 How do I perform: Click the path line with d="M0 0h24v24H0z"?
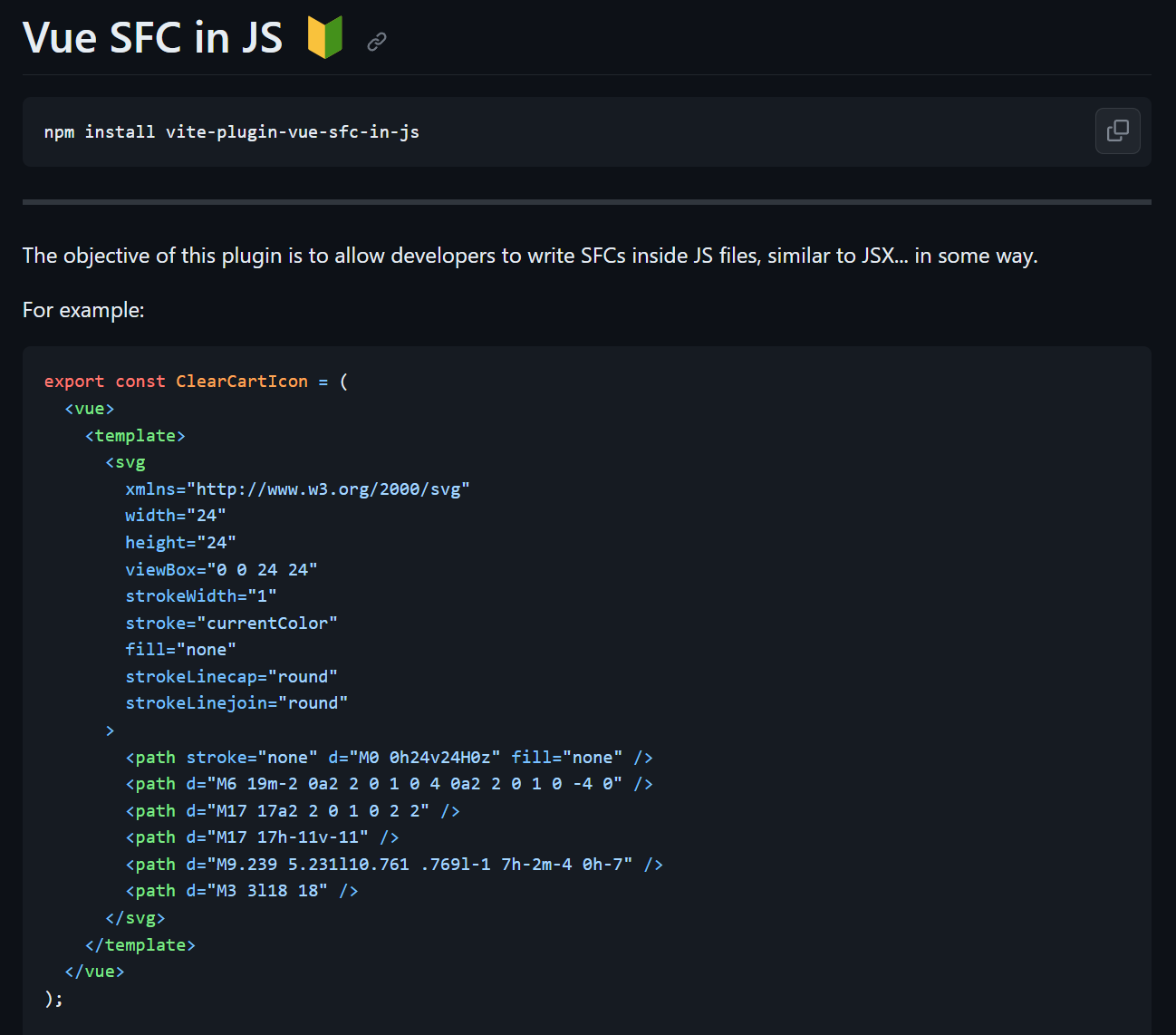click(389, 758)
